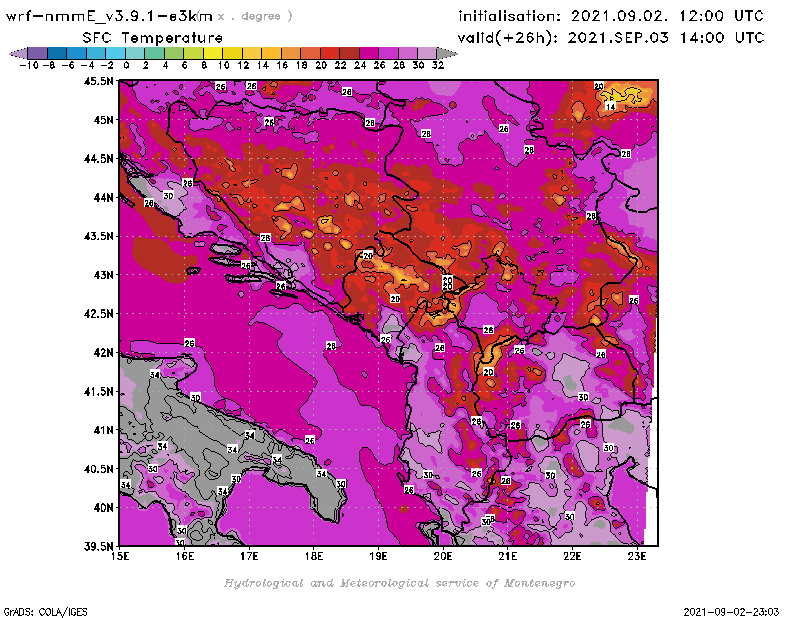Click the initialisation 2021.09.02. 12:00 UTC text
This screenshot has height=618, width=800.
coord(611,16)
